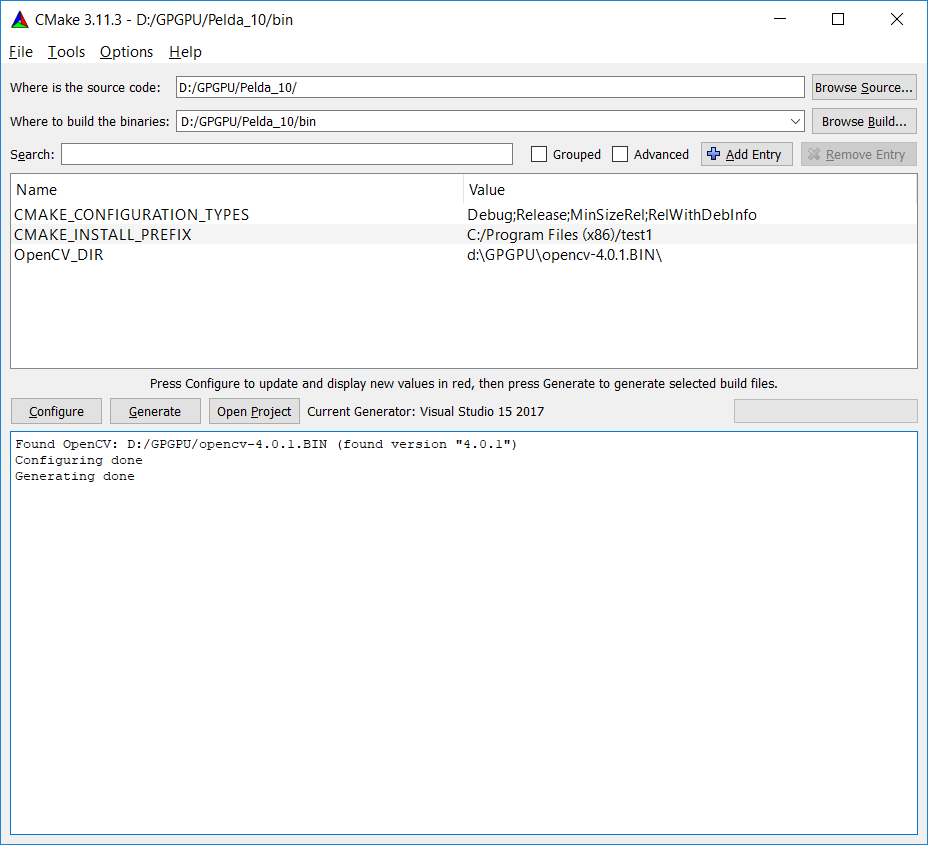Screen dimensions: 928x845
Task: Click the empty progress bar beside generator label
Action: click(826, 411)
